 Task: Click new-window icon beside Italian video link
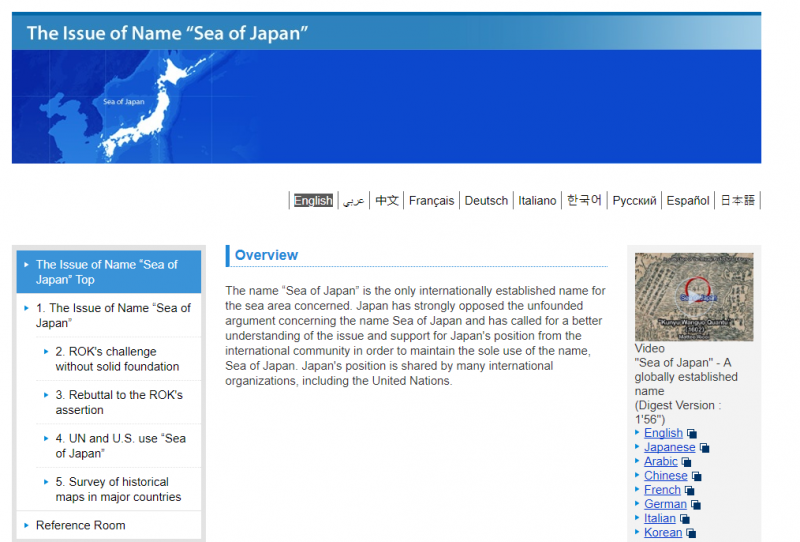(684, 519)
